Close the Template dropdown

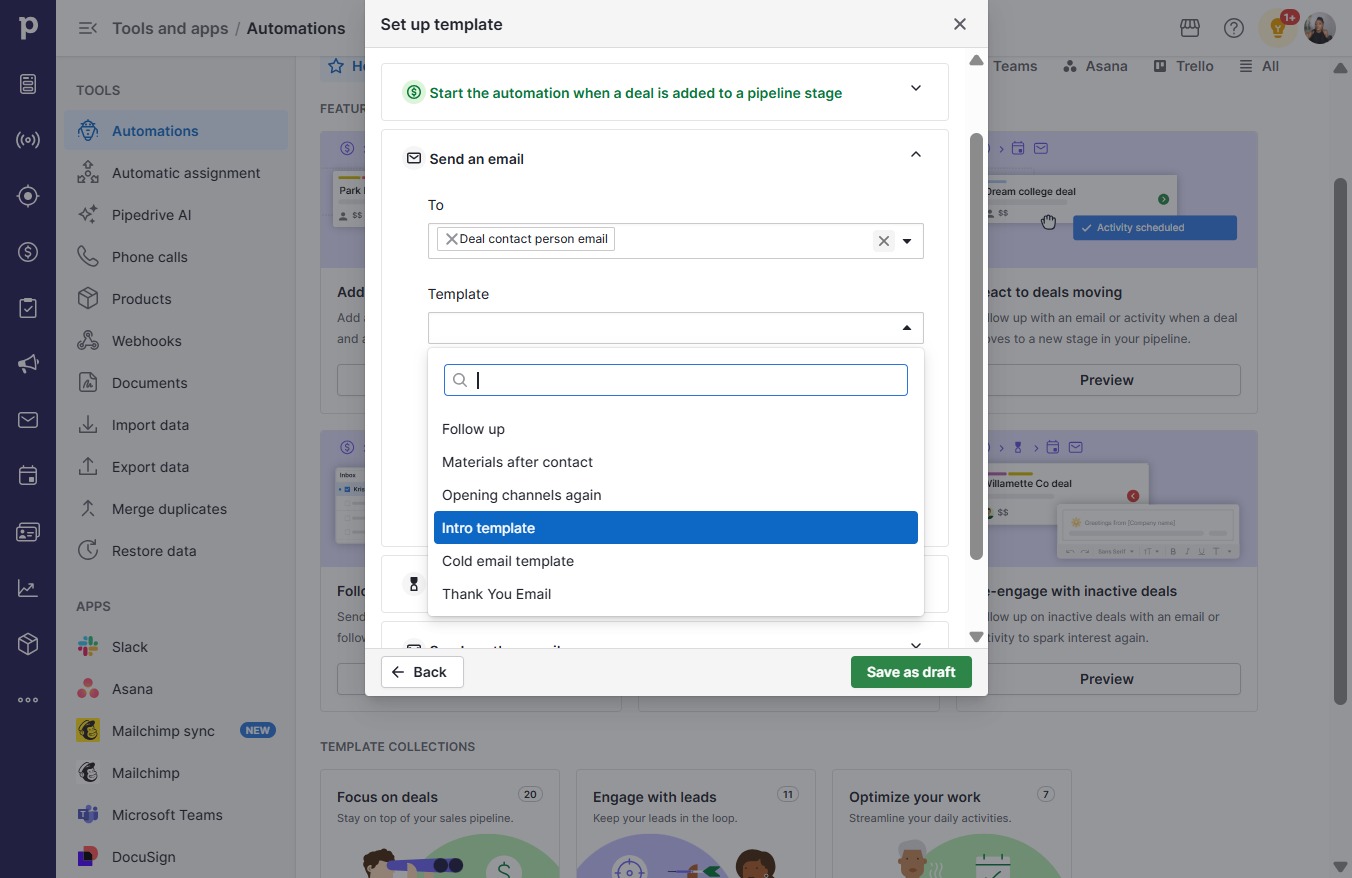[x=907, y=328]
